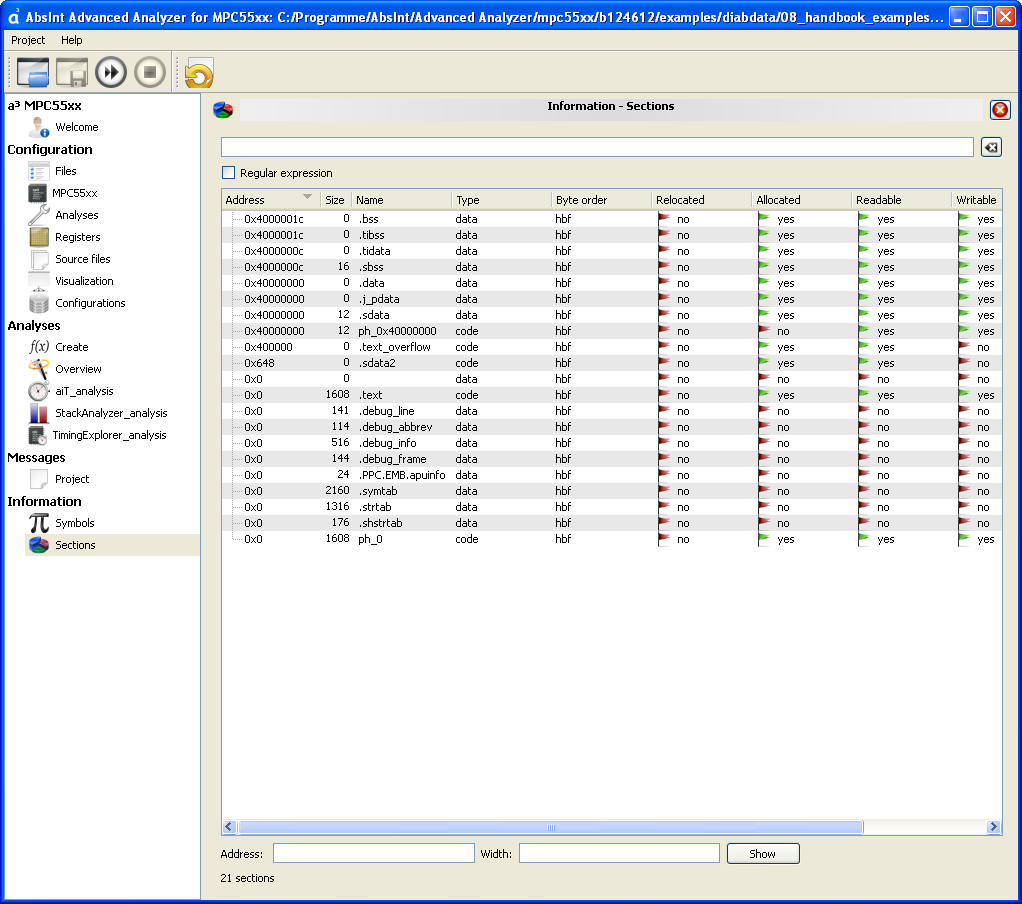Click the scroll right arrow
The image size is (1022, 904).
point(993,827)
